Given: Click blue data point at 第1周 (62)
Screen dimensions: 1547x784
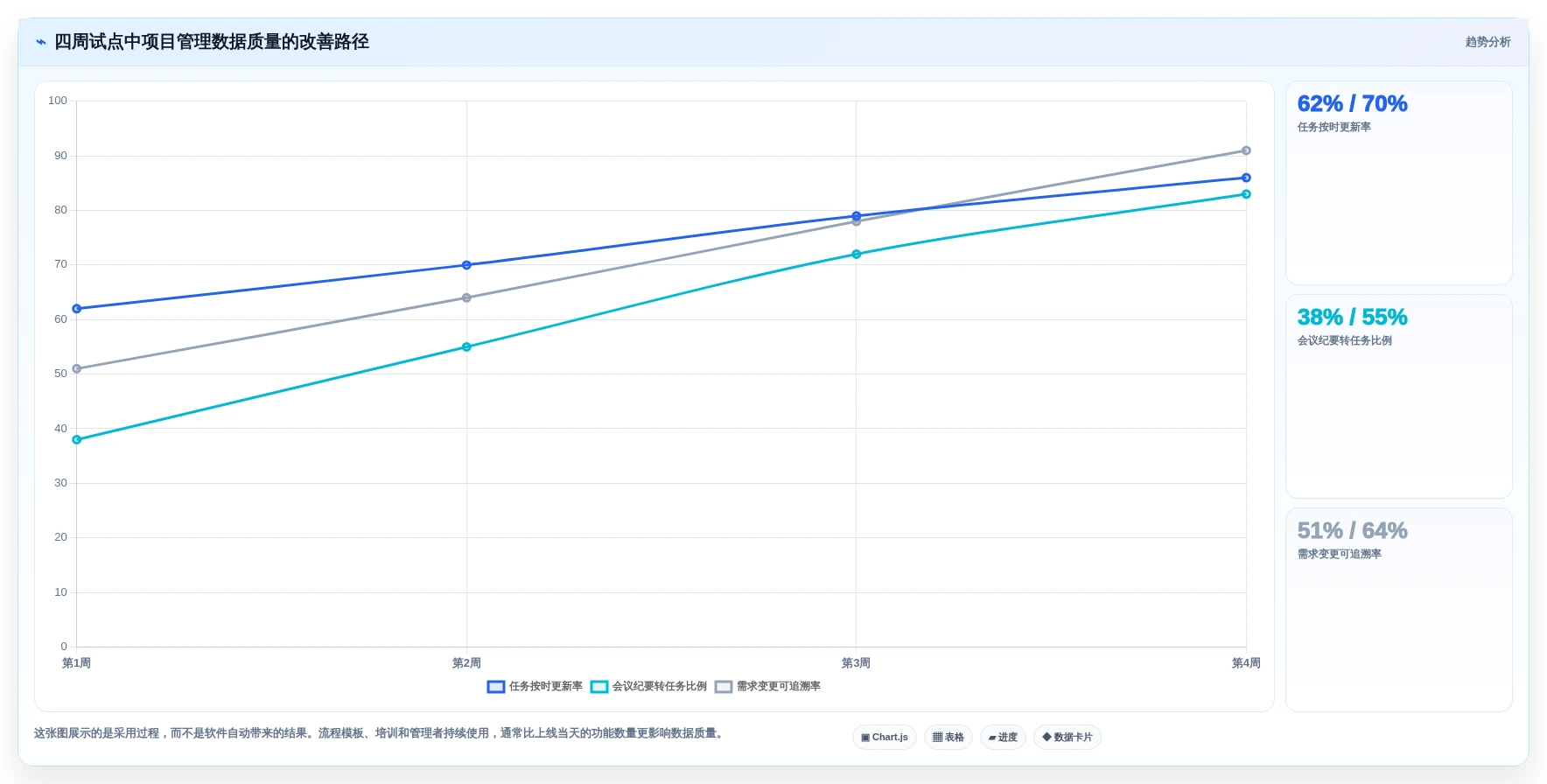Looking at the screenshot, I should (x=77, y=309).
